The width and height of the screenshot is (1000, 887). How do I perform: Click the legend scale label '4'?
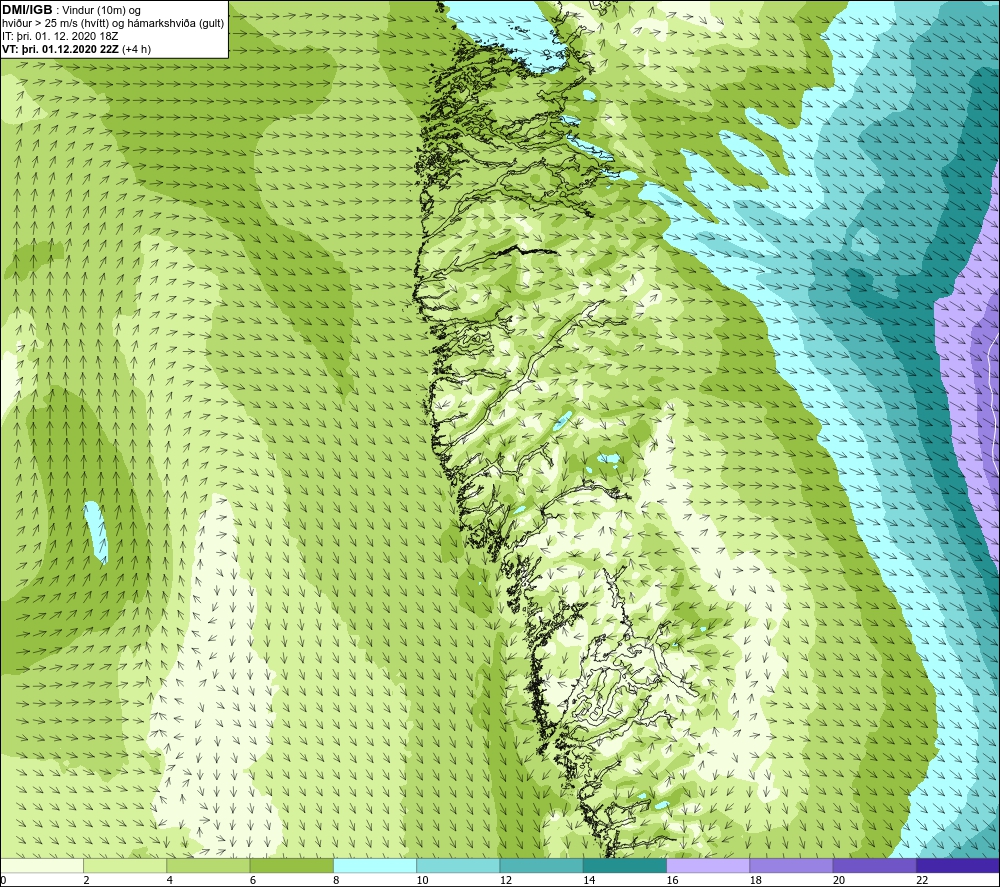tap(170, 880)
